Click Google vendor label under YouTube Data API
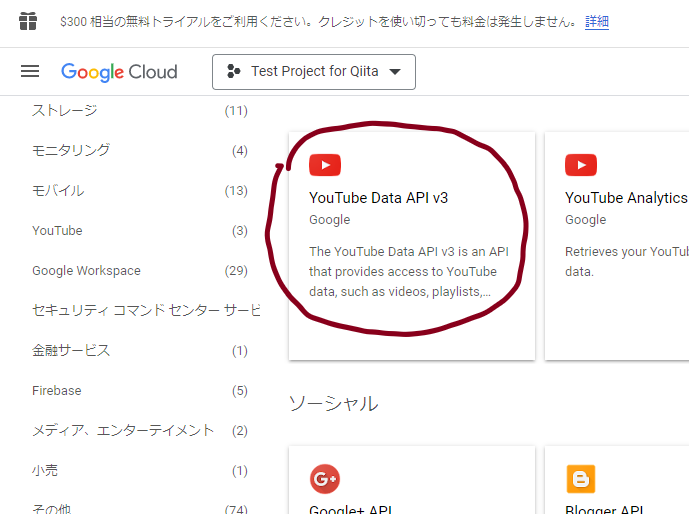The image size is (689, 514). point(330,220)
